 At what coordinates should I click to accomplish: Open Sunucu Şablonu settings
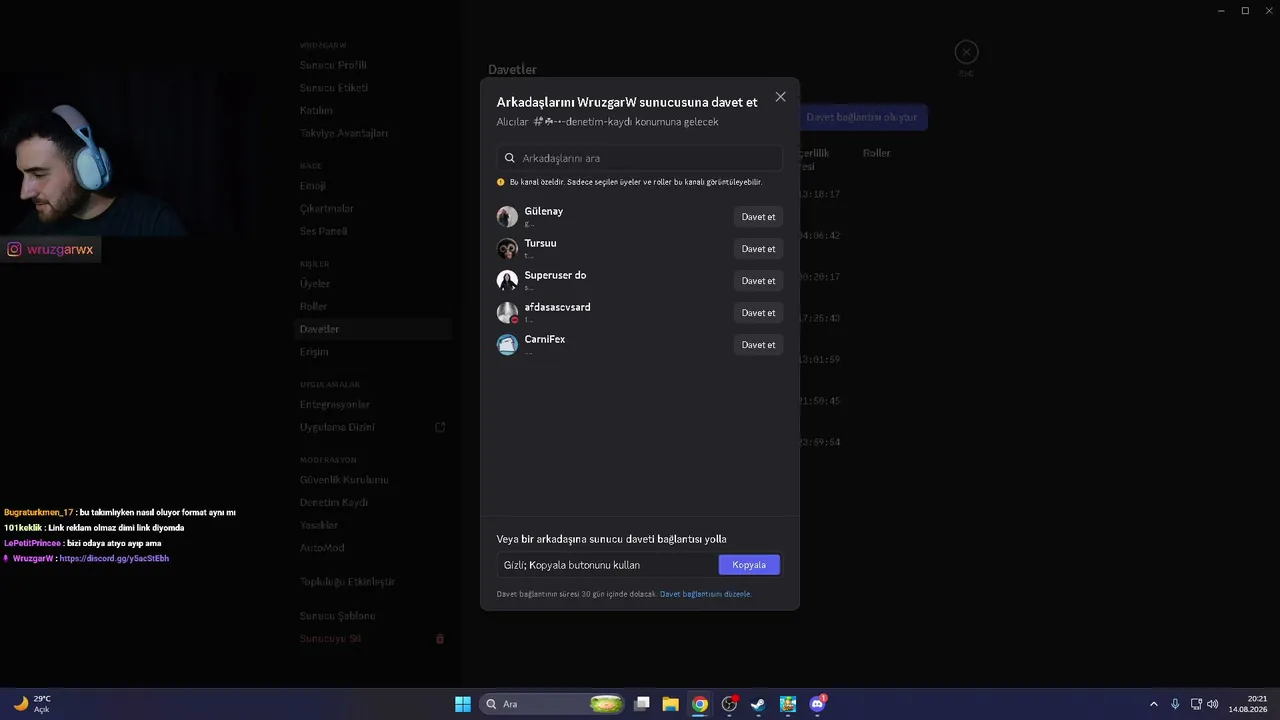click(338, 616)
